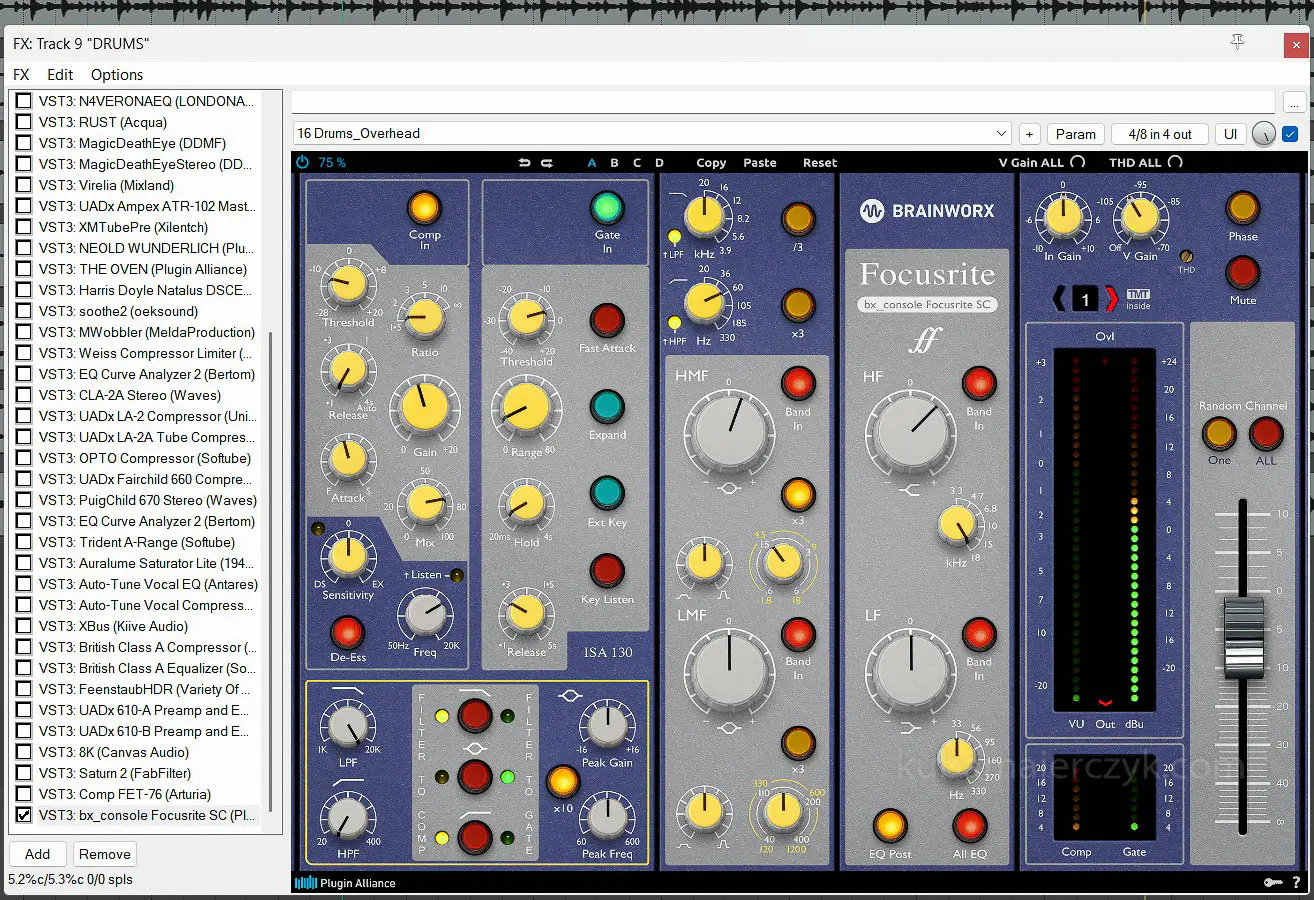Open the Options menu

(117, 75)
